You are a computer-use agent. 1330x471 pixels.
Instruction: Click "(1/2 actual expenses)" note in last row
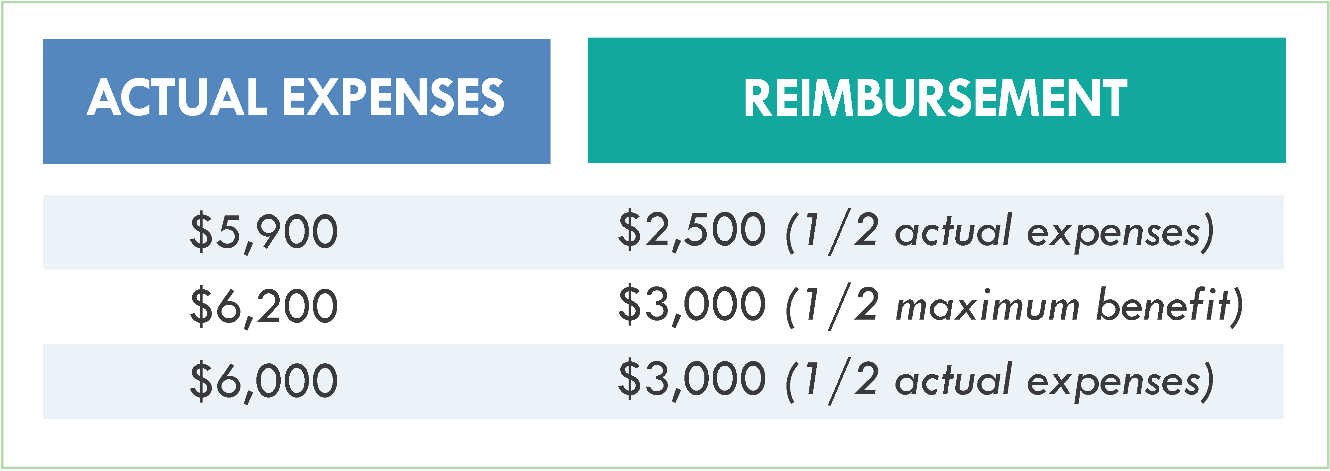point(999,381)
